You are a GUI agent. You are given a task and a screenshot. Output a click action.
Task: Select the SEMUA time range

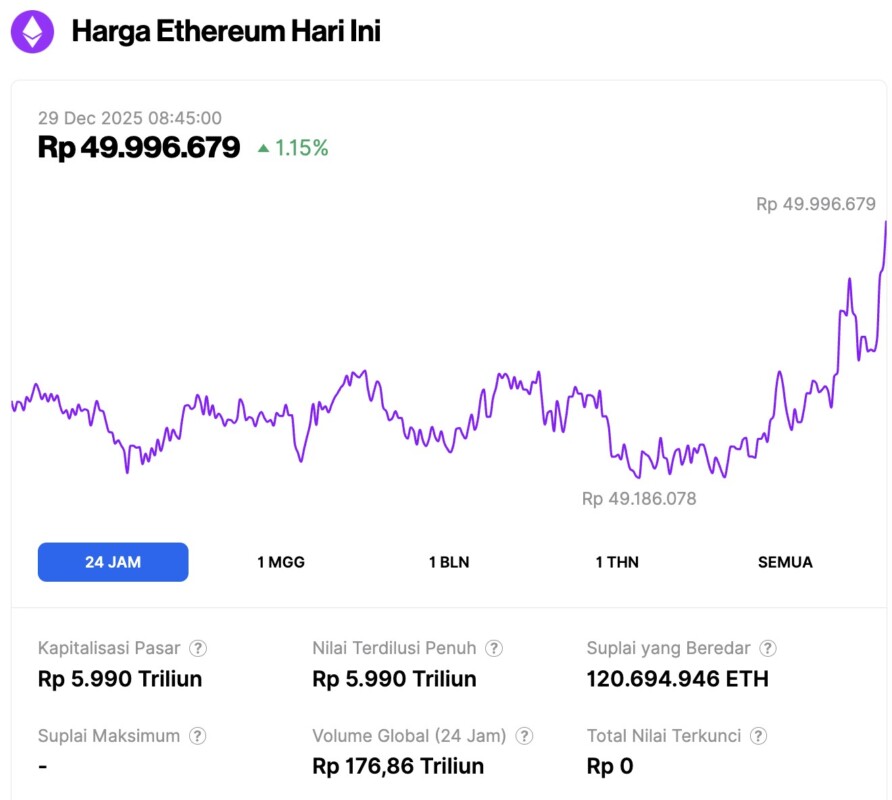[785, 562]
